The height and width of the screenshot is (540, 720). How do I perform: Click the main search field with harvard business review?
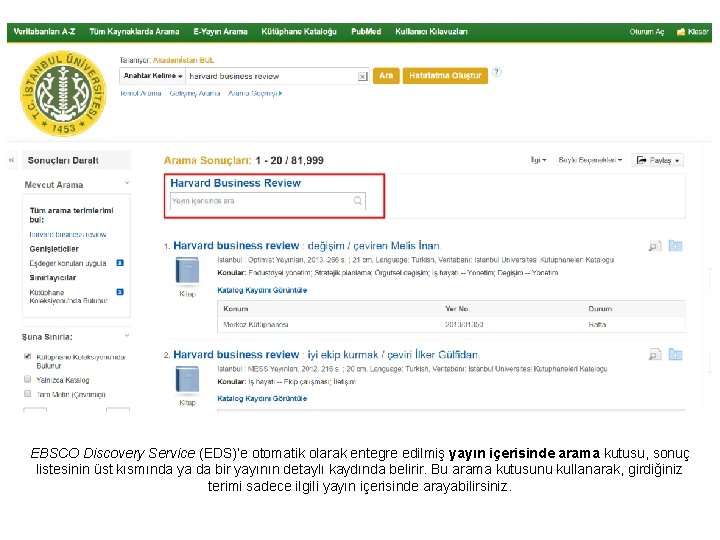[x=272, y=76]
